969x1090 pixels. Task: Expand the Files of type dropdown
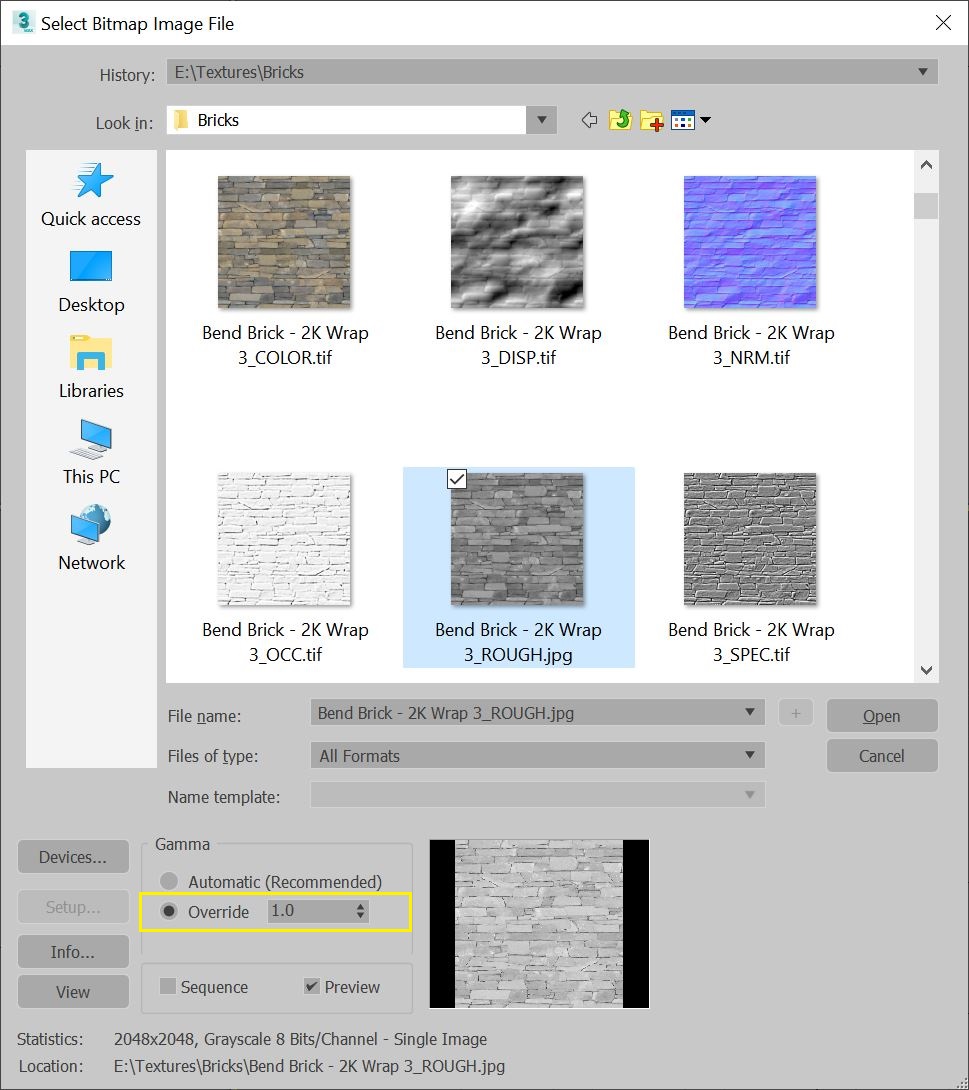(750, 756)
